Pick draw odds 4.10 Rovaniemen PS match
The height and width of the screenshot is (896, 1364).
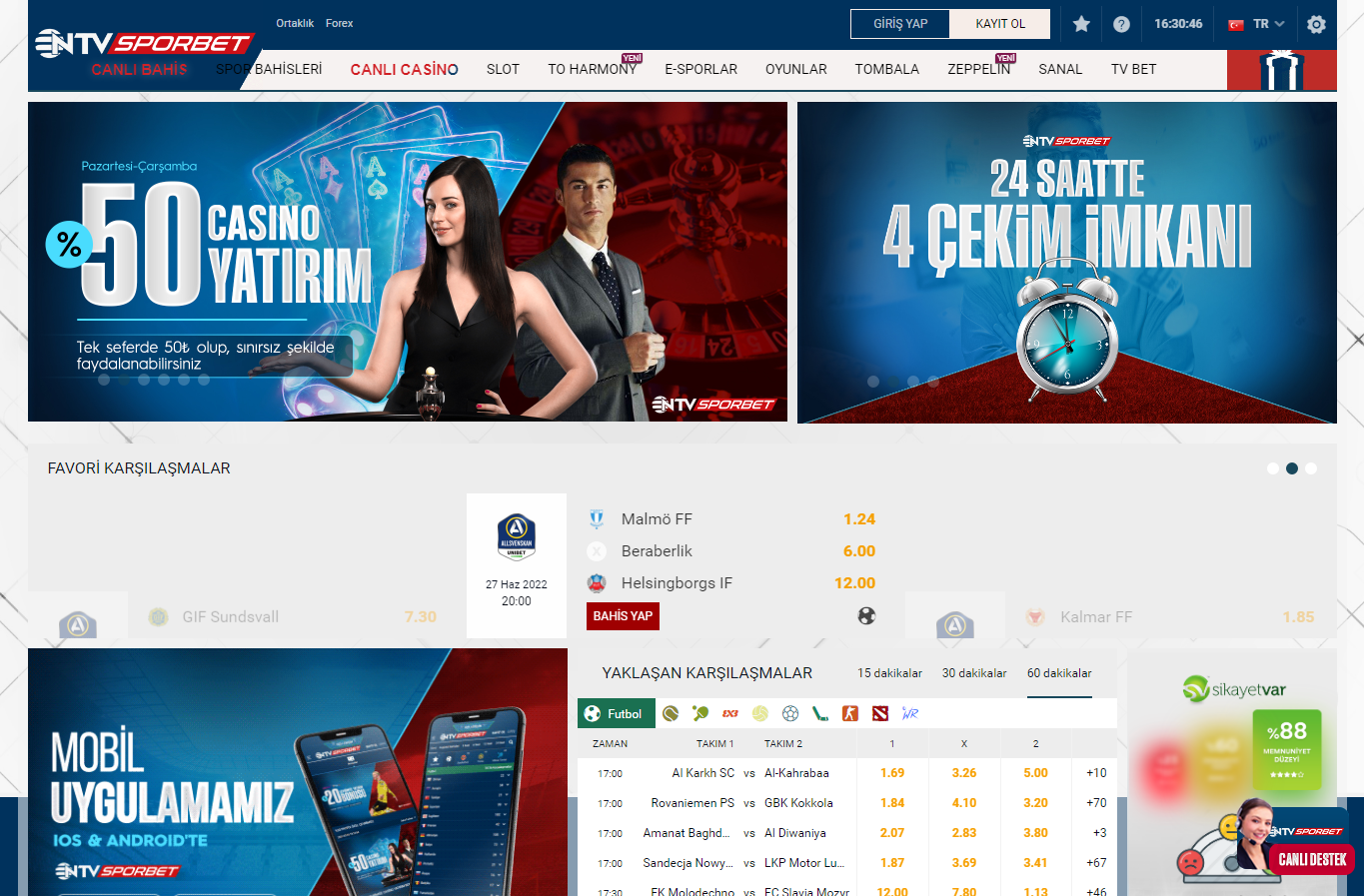(964, 803)
